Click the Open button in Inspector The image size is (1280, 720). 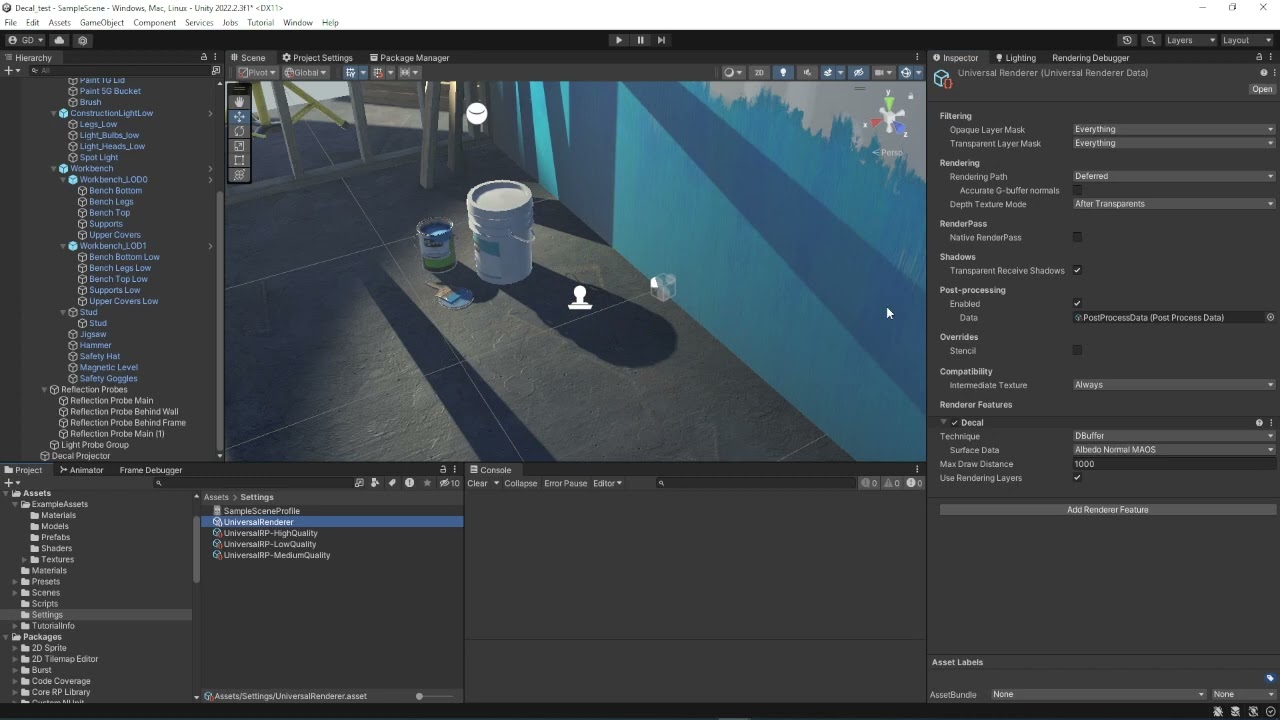pos(1261,89)
